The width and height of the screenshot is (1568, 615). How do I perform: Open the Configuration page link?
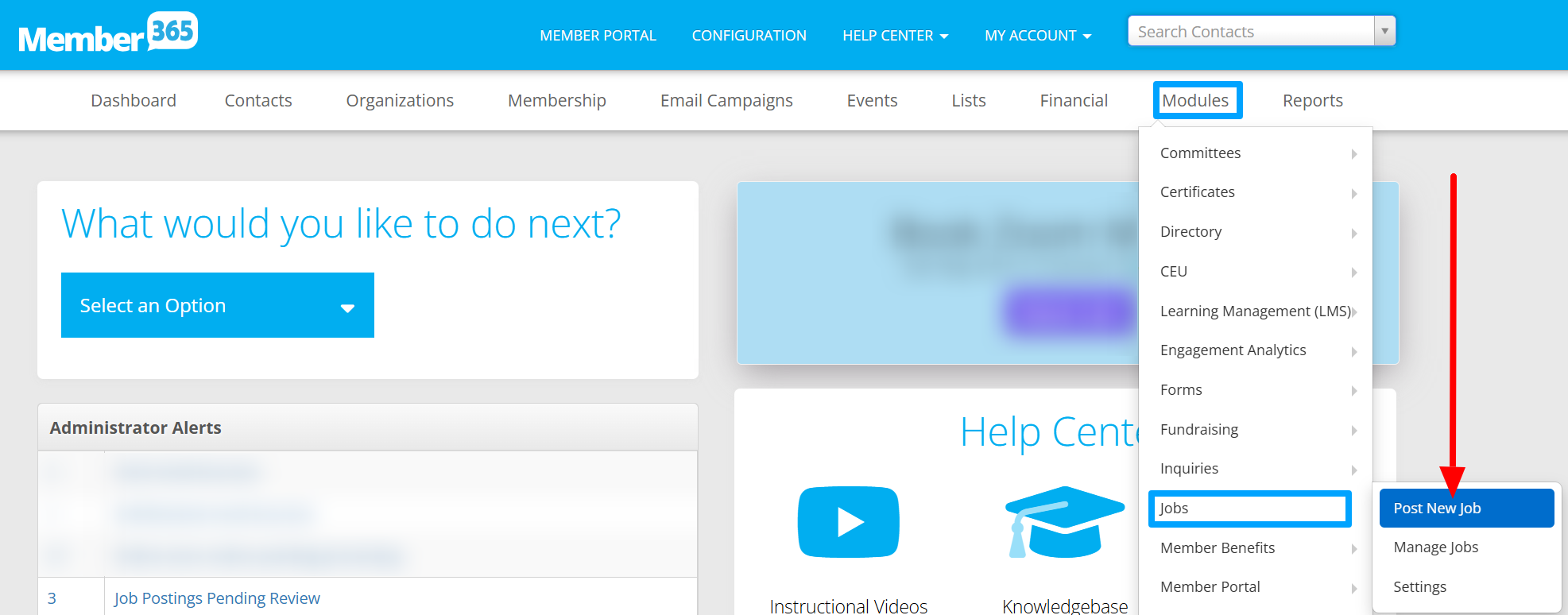point(749,36)
